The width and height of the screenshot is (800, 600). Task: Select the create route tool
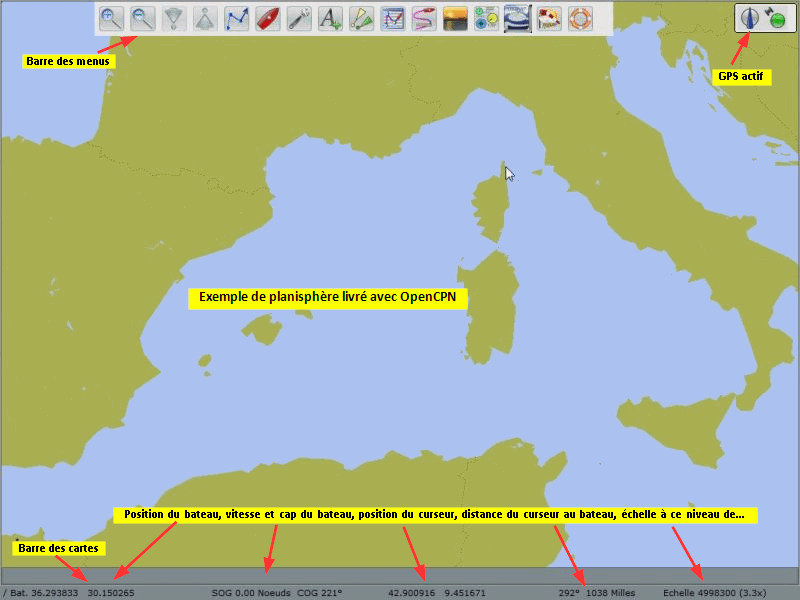click(x=236, y=19)
